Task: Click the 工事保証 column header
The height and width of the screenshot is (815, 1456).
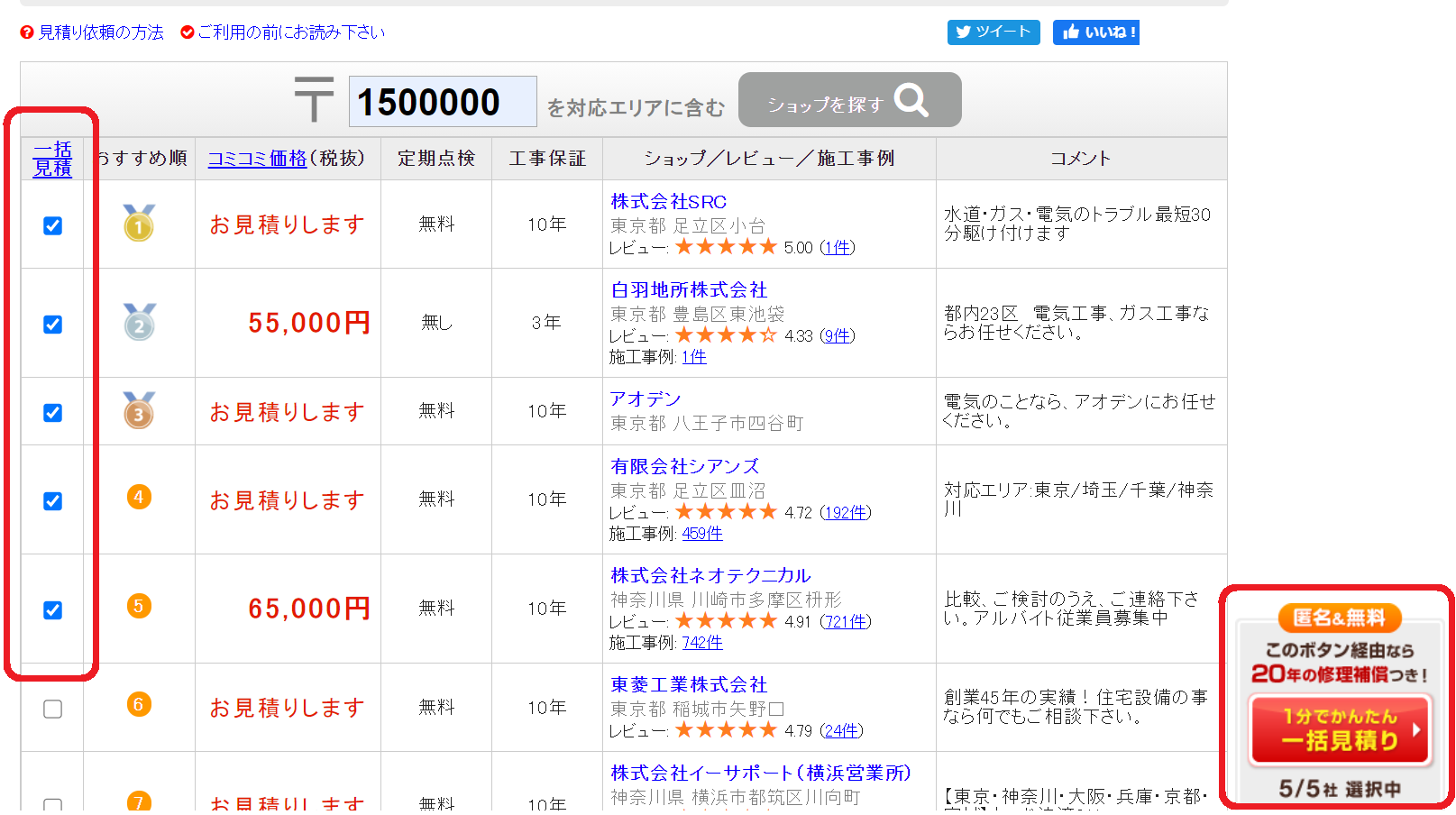Action: click(547, 159)
